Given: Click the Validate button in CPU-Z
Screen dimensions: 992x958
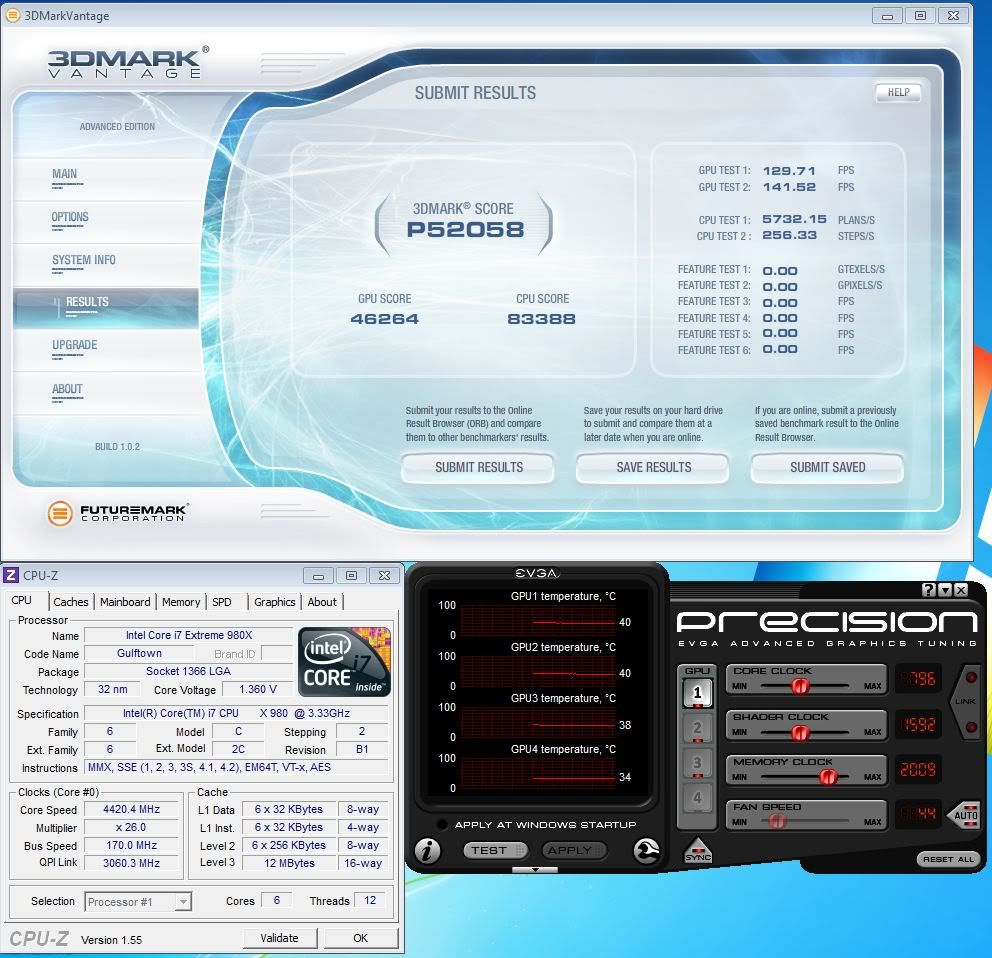Looking at the screenshot, I should [279, 938].
